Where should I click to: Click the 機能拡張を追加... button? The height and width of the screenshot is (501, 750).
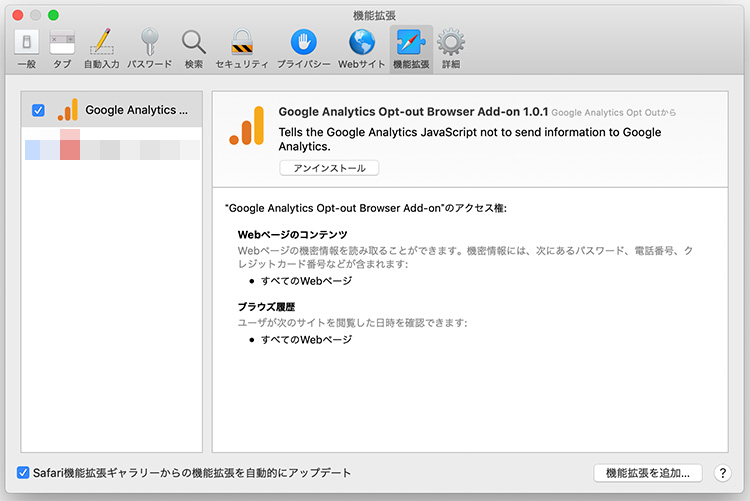pos(648,473)
